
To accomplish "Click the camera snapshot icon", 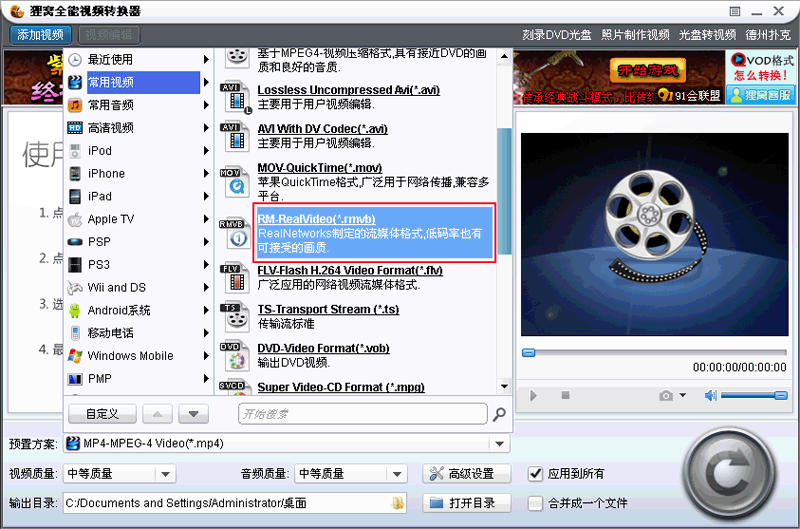I will [665, 395].
